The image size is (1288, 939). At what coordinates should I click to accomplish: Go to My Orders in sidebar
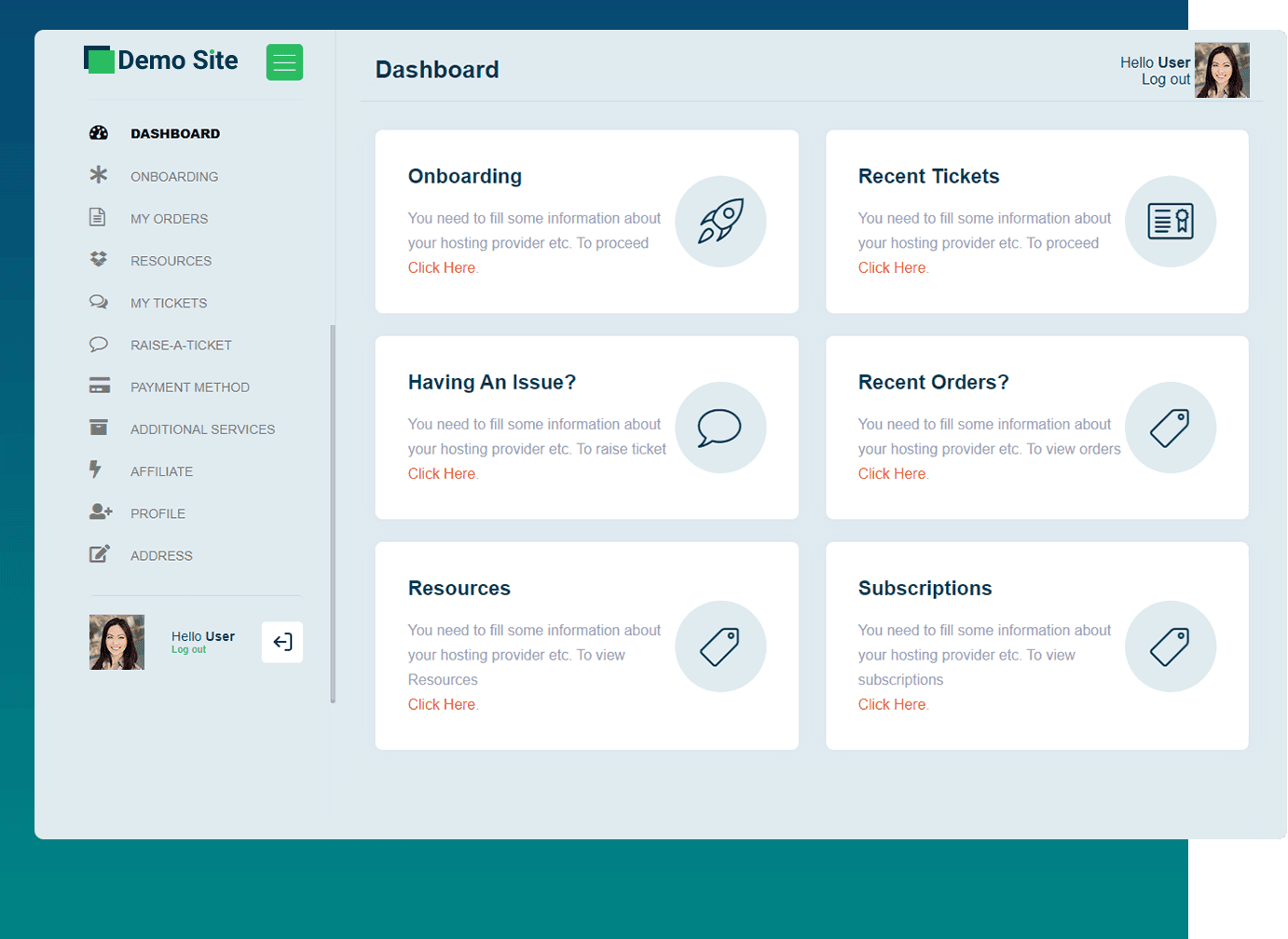pyautogui.click(x=169, y=219)
